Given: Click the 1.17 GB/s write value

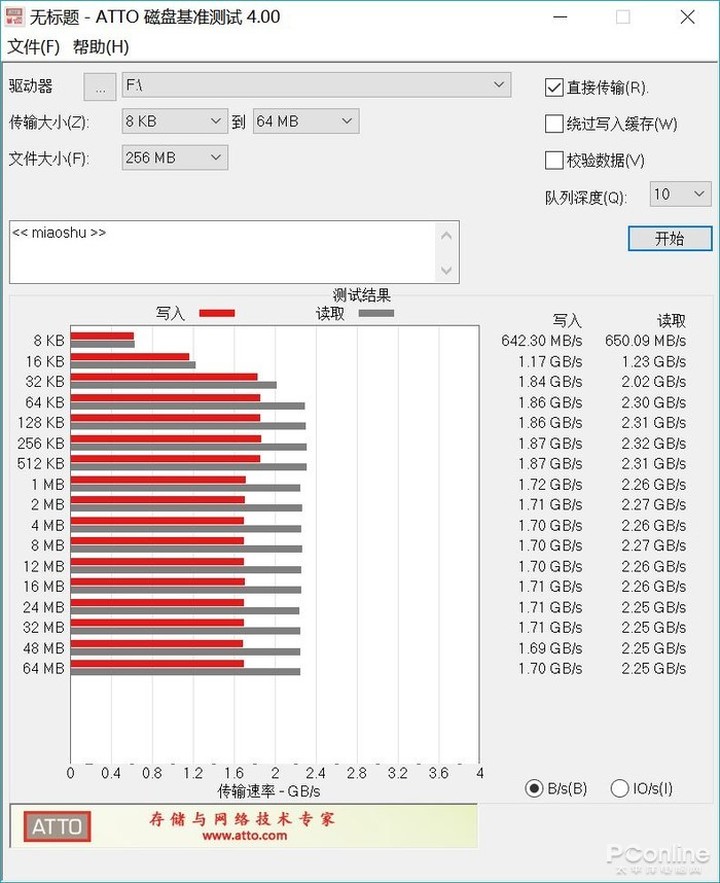Looking at the screenshot, I should click(550, 362).
